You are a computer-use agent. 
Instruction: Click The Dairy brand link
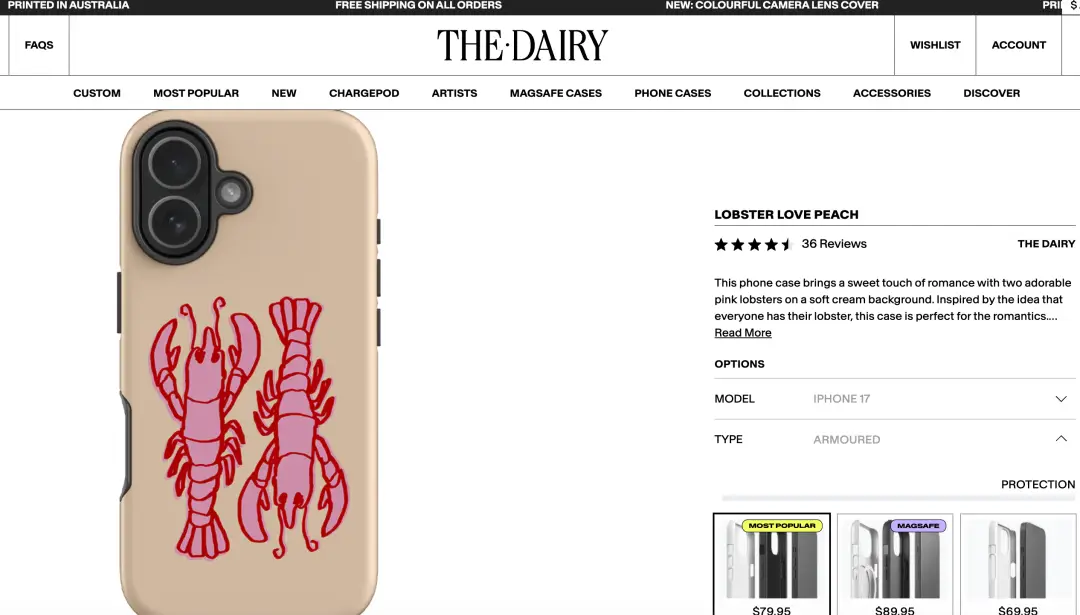[x=1046, y=244]
